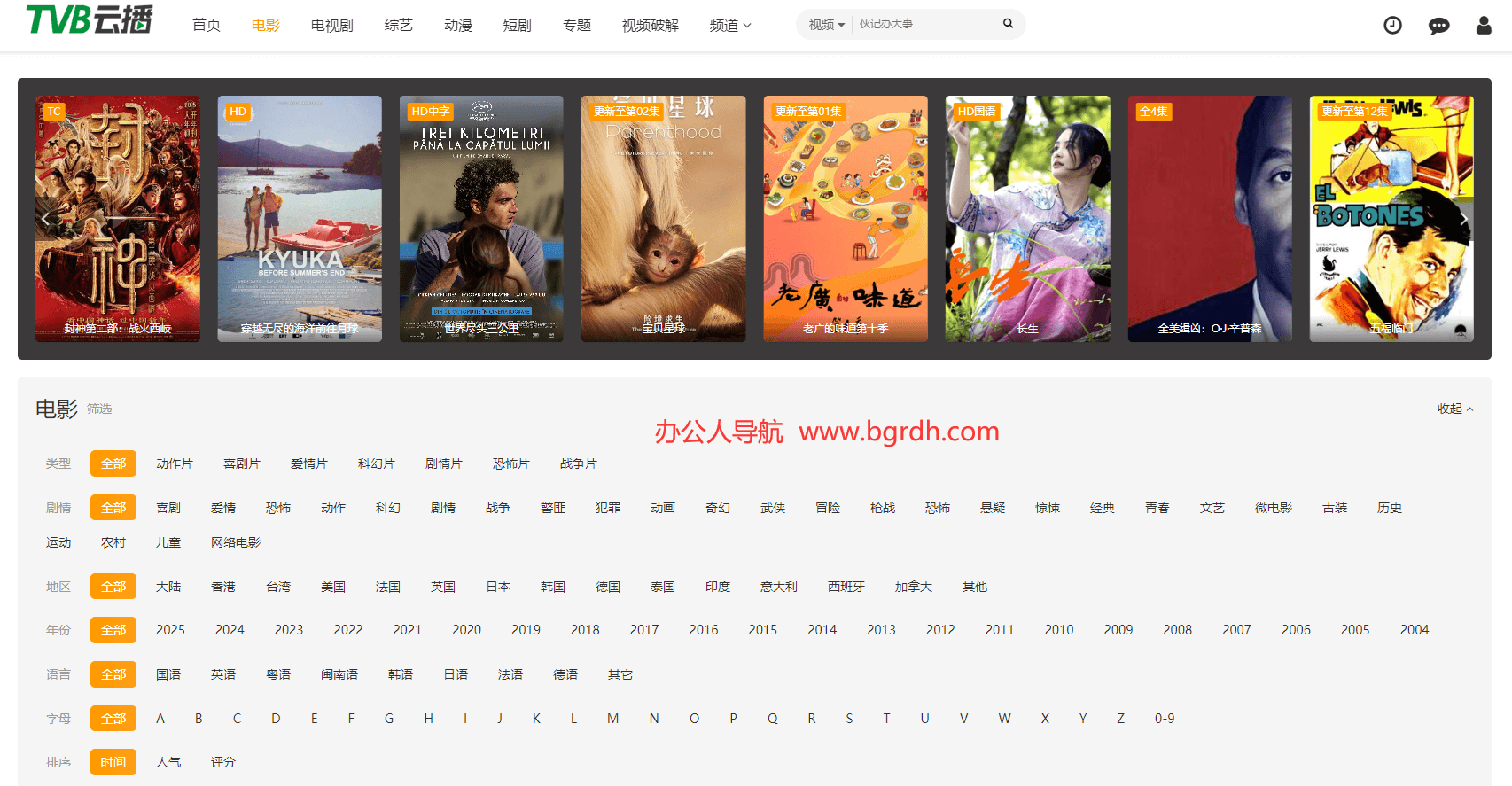Image resolution: width=1512 pixels, height=786 pixels.
Task: Open the KYUKA movie poster
Action: tap(300, 219)
